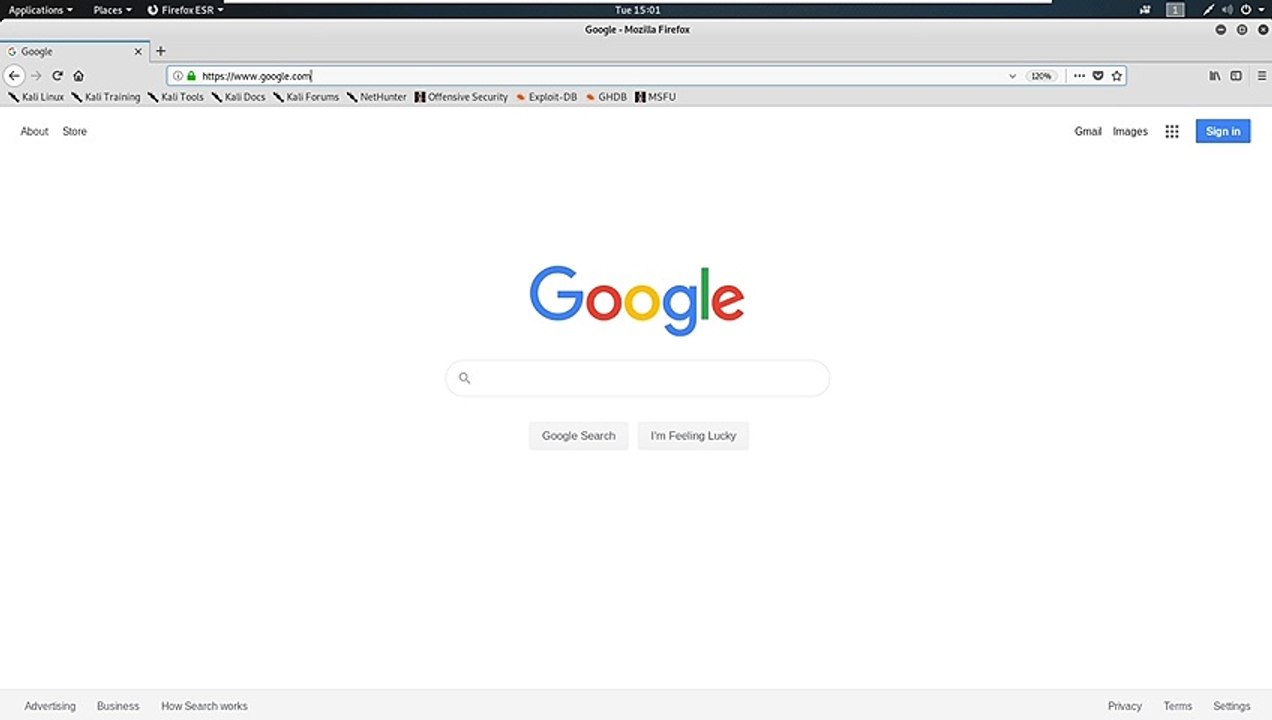Click the search magnifier icon in Google box

pyautogui.click(x=464, y=378)
